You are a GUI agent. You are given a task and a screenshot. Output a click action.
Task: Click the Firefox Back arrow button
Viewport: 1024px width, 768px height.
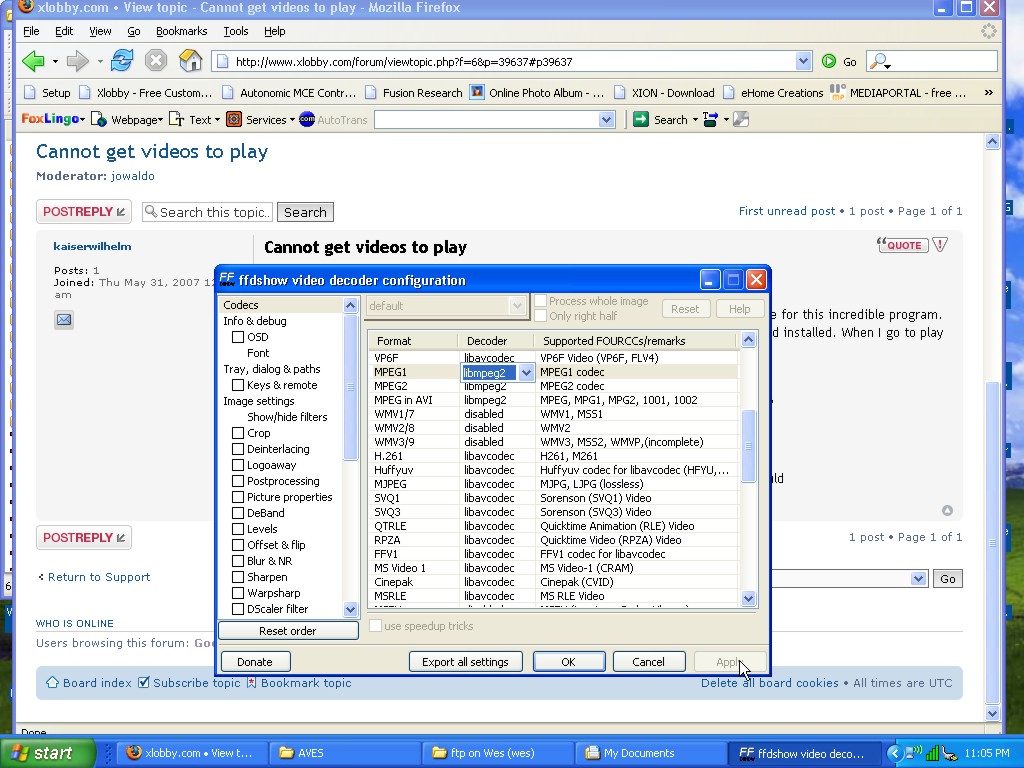coord(33,61)
